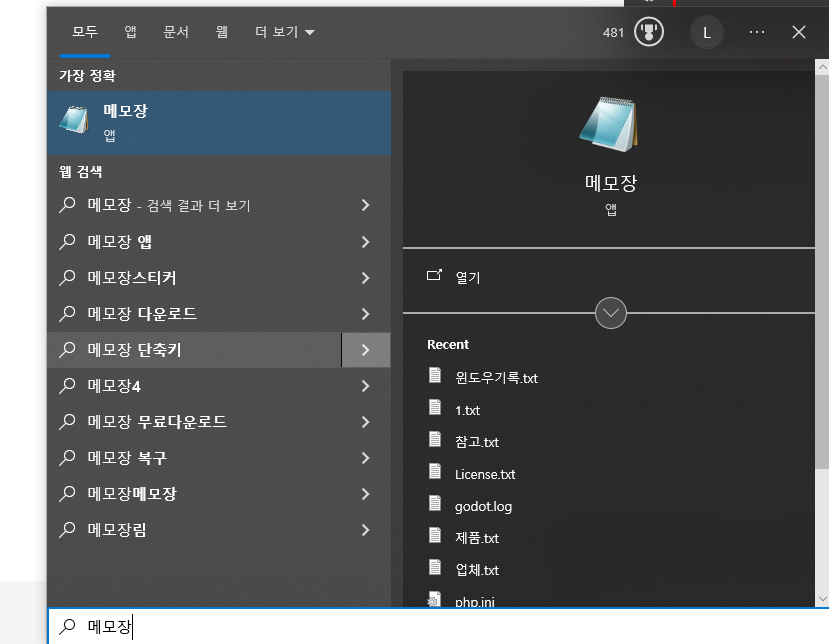Open recent file php.ini
829x644 pixels.
click(475, 602)
